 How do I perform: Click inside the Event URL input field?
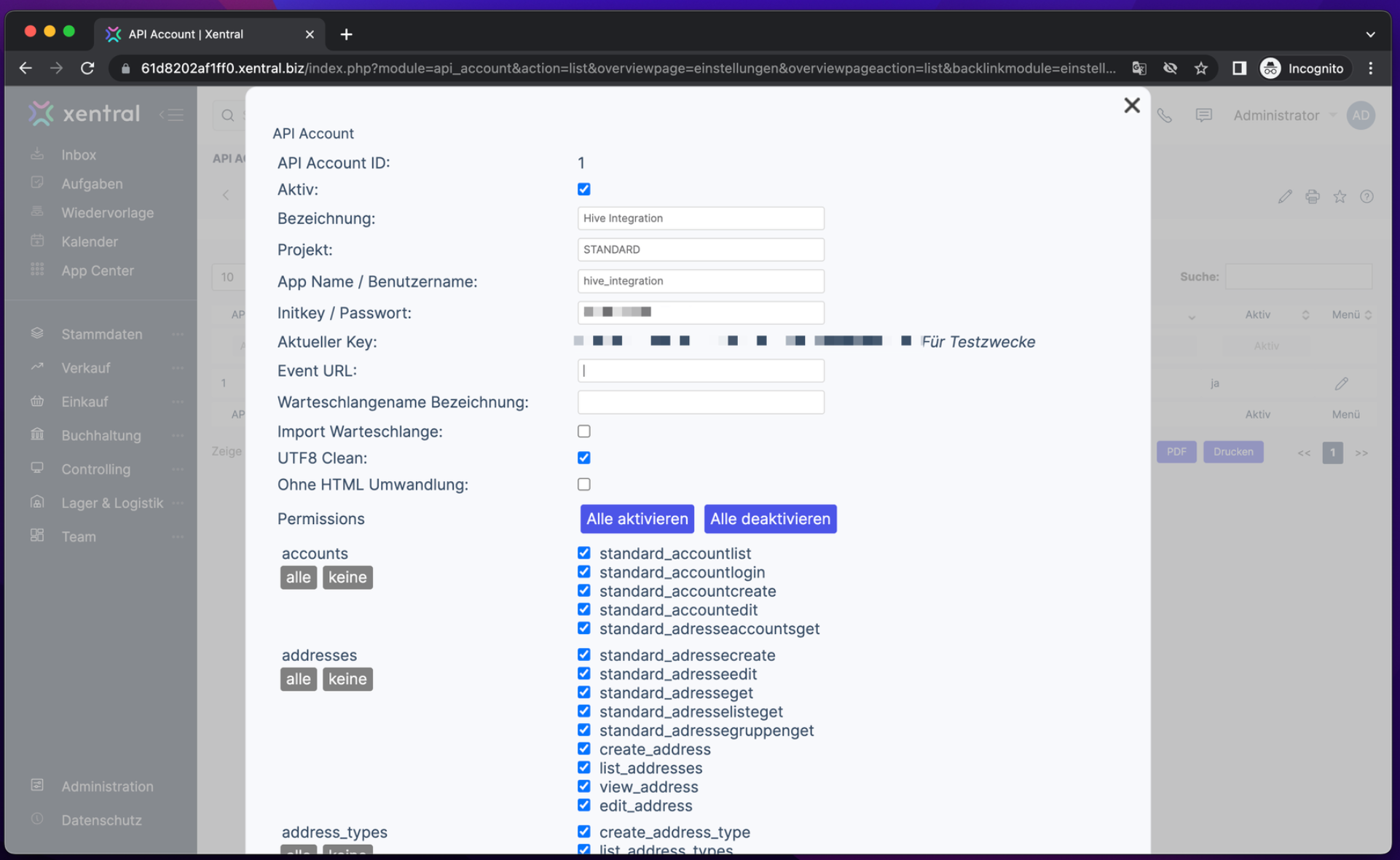700,370
